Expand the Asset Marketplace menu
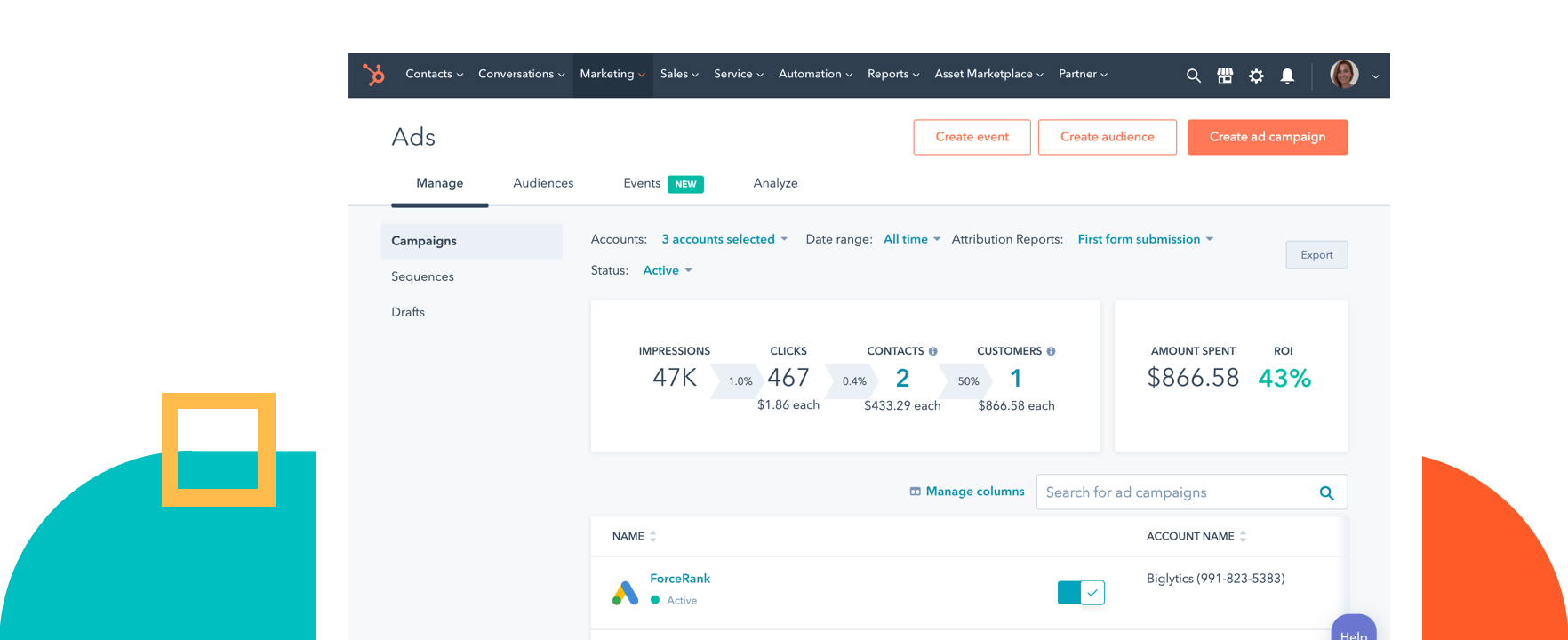Screen dimensions: 1568x640 [988, 75]
